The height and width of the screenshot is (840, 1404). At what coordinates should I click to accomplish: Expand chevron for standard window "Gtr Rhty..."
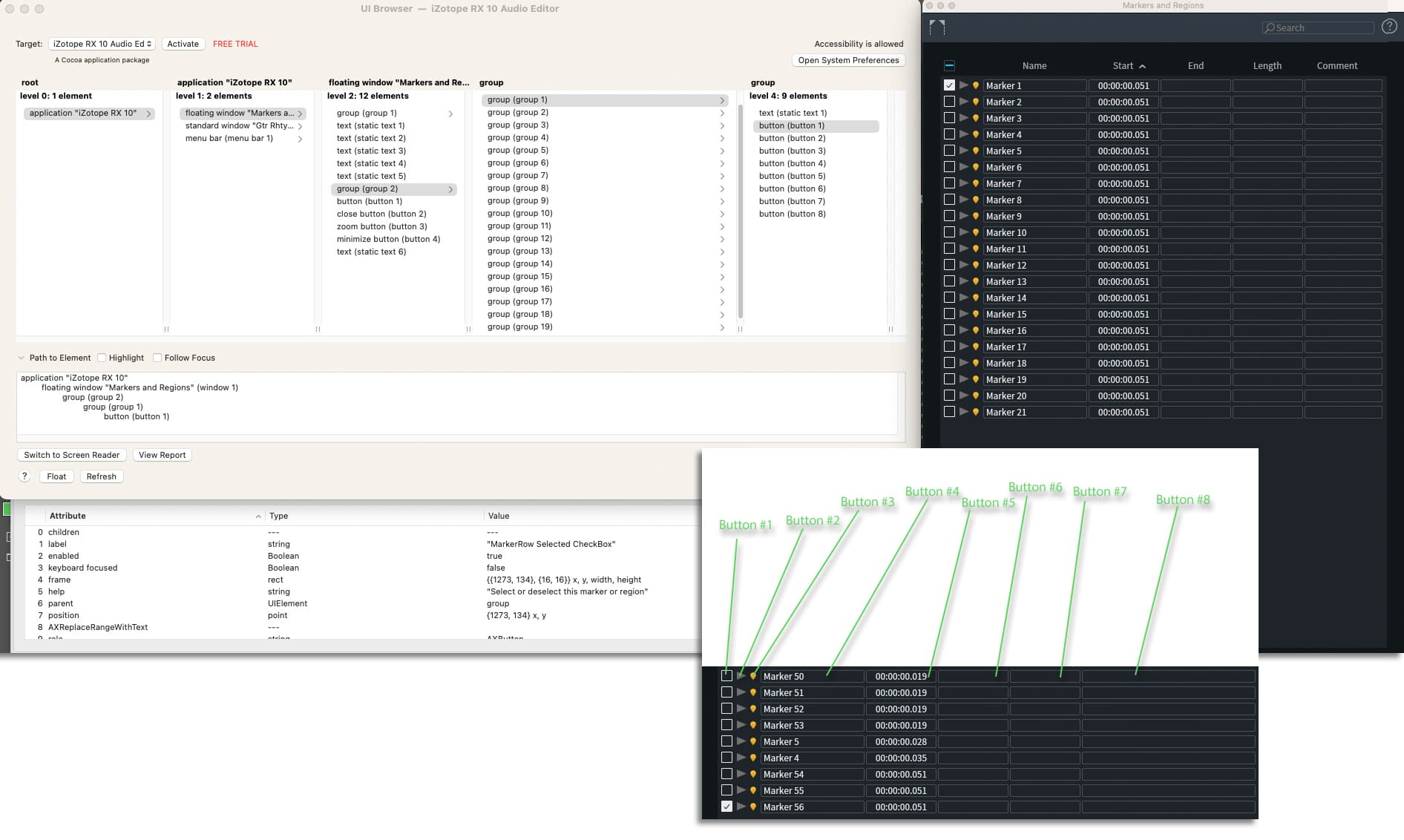(x=300, y=126)
